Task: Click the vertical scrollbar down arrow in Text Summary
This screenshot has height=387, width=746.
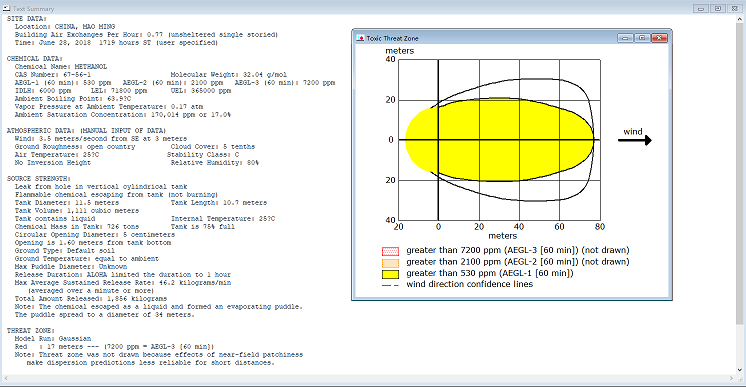Action: (x=740, y=370)
